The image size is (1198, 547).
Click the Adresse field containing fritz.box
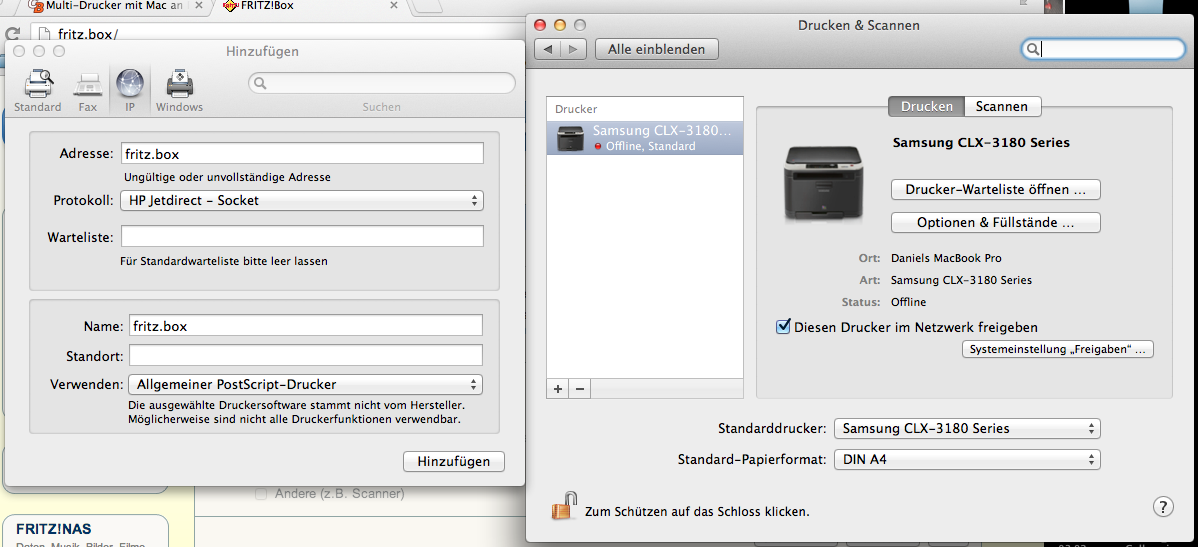coord(302,153)
